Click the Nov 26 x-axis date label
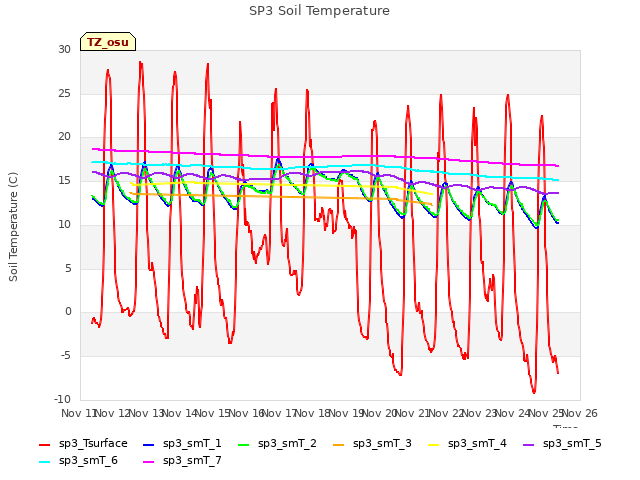 tap(580, 413)
